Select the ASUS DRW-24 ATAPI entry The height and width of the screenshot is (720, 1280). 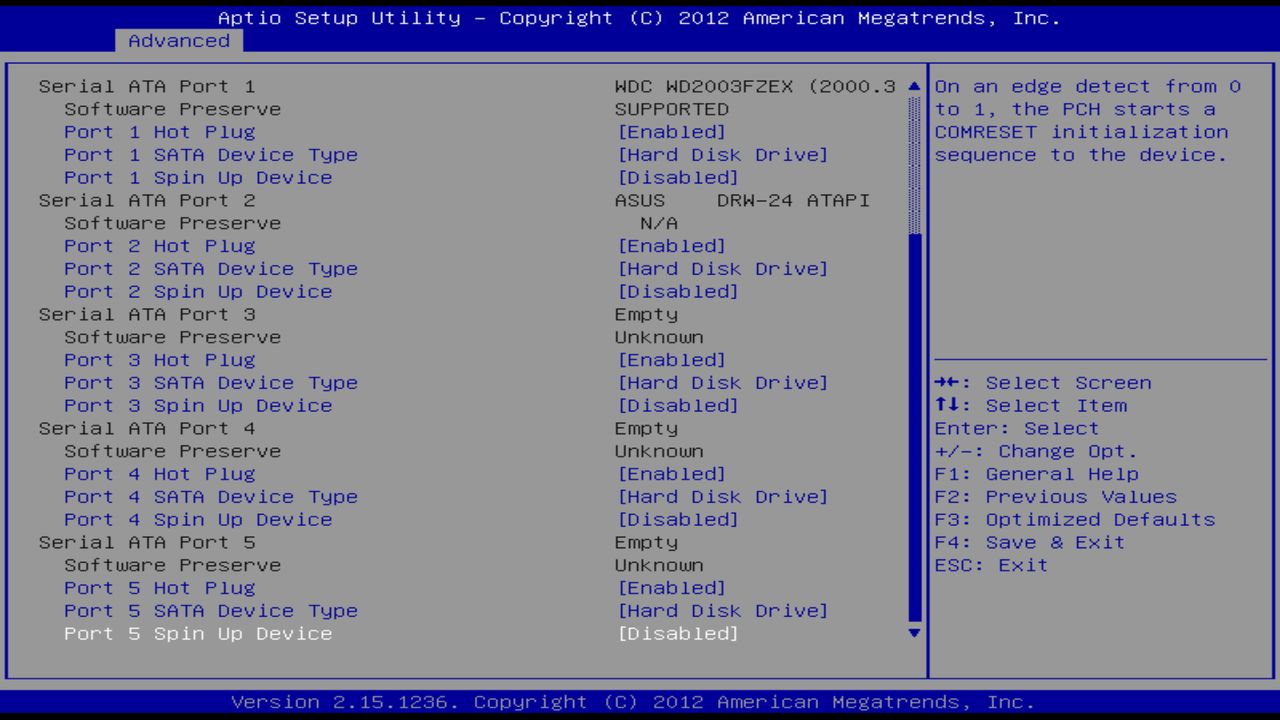(740, 200)
